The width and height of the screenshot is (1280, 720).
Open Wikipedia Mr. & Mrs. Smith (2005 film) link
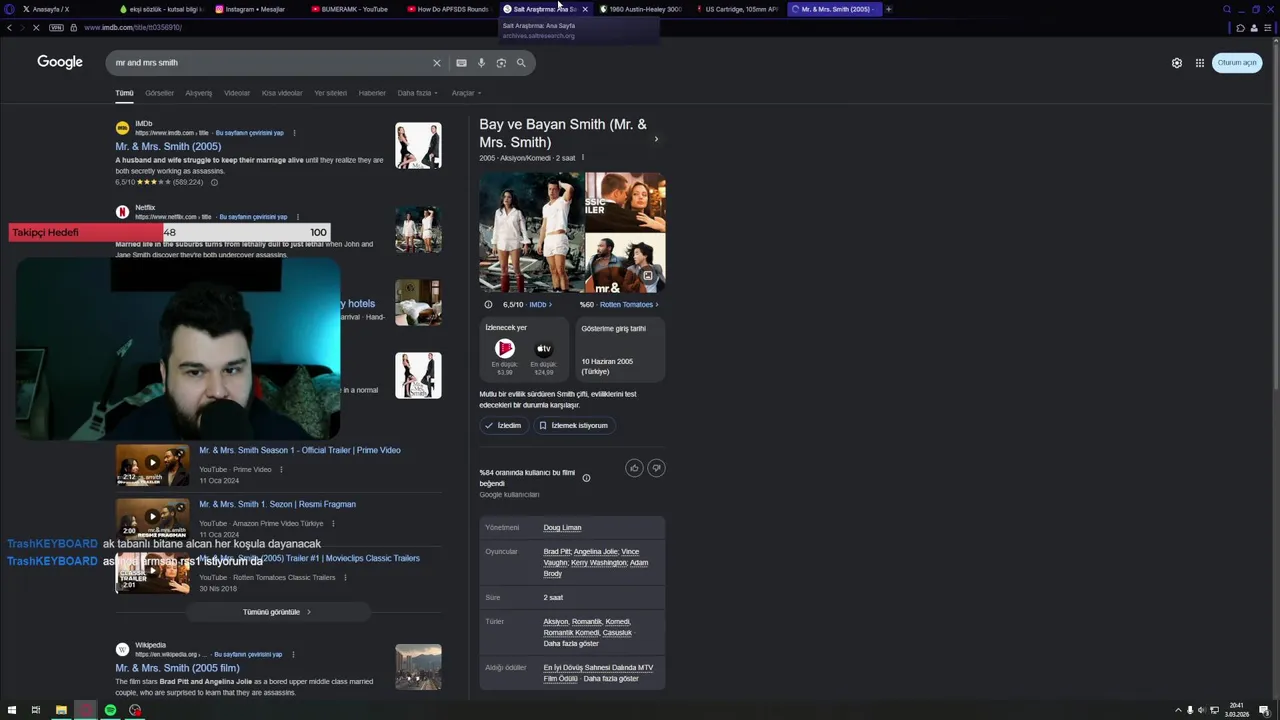click(x=177, y=668)
